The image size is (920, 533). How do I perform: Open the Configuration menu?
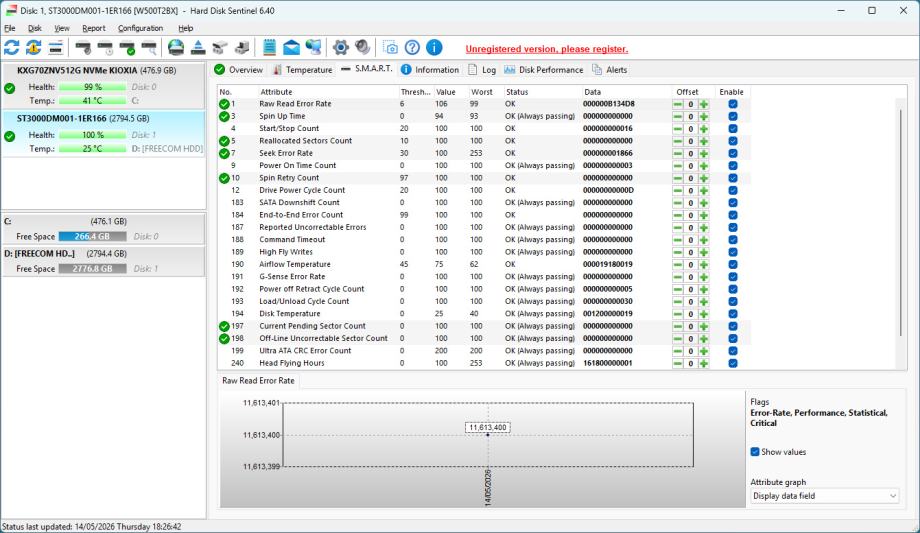click(140, 28)
